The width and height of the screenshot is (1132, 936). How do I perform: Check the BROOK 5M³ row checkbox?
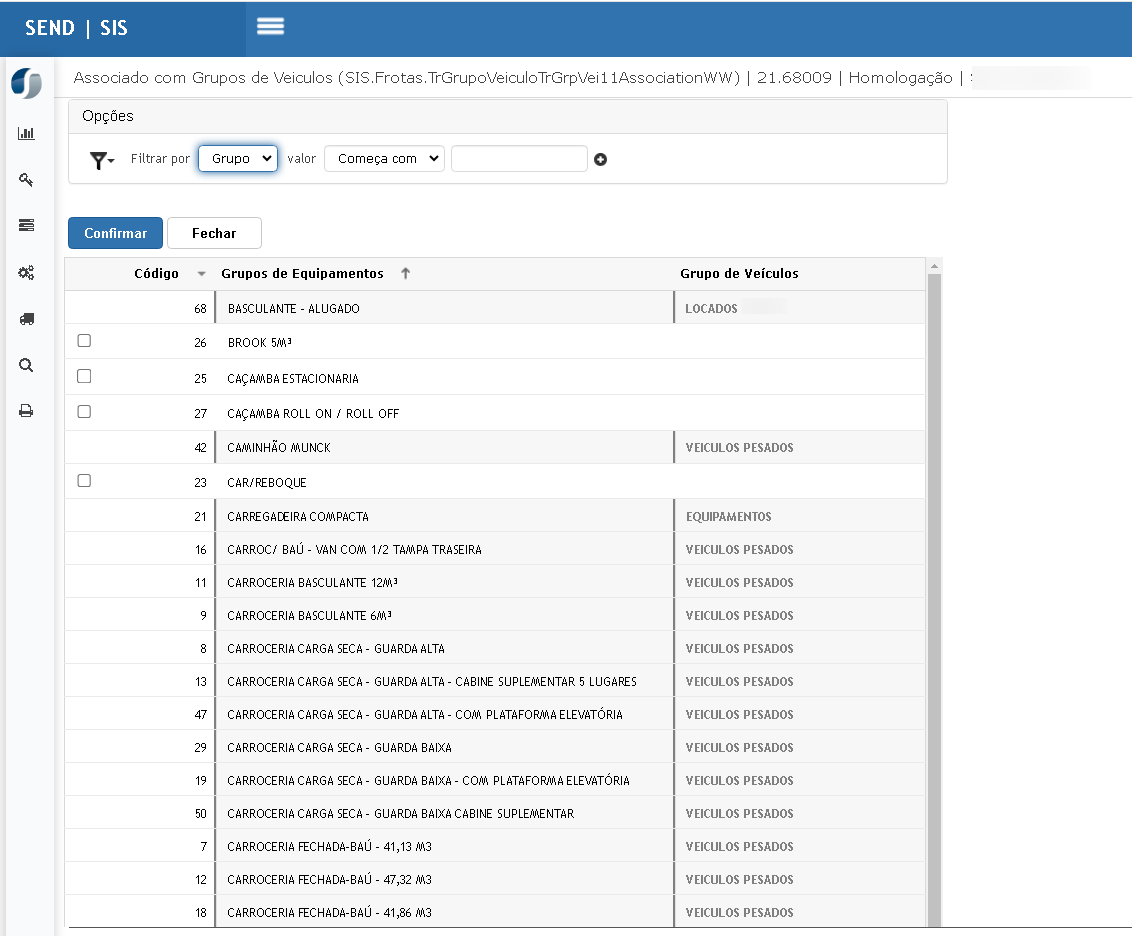click(84, 341)
